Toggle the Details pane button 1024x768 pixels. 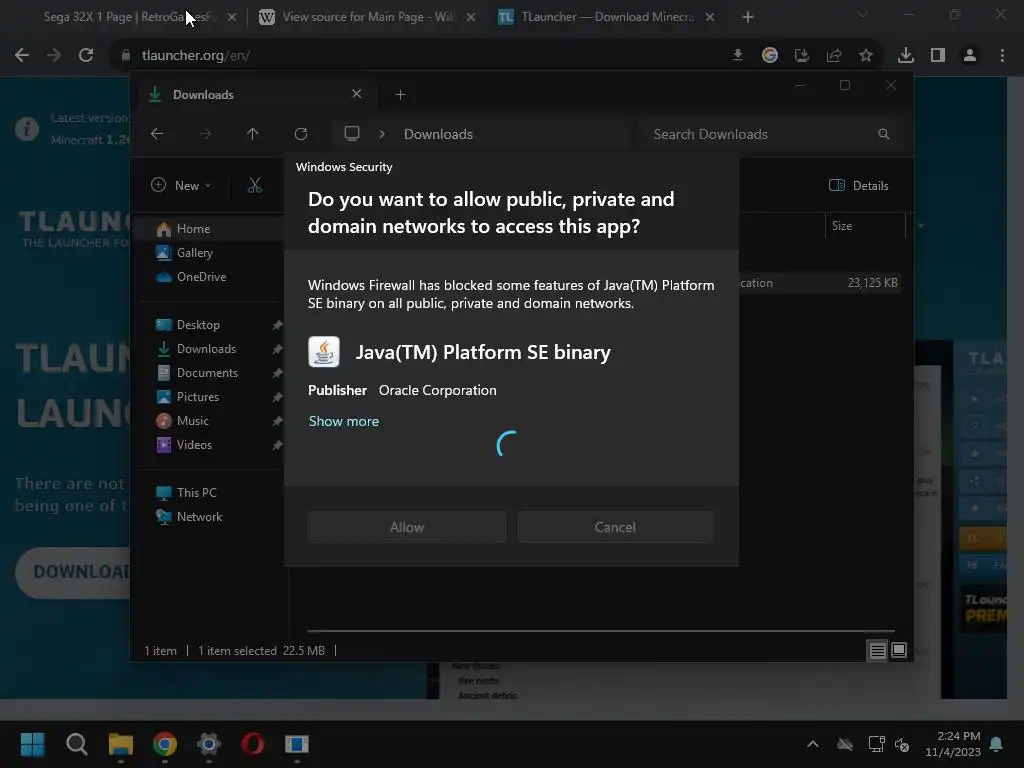pos(858,185)
